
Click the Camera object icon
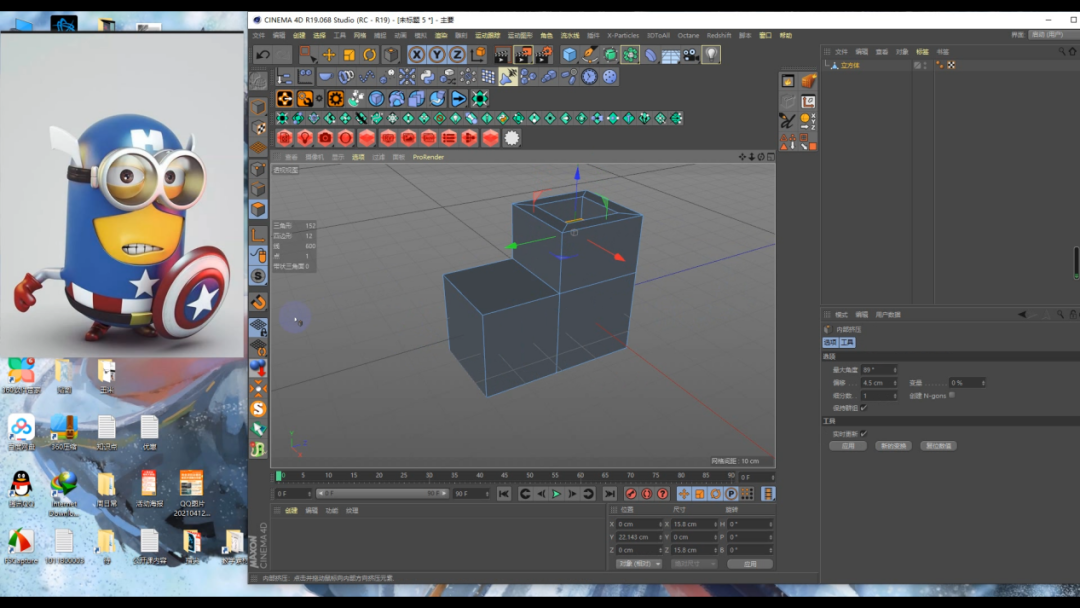tap(691, 54)
